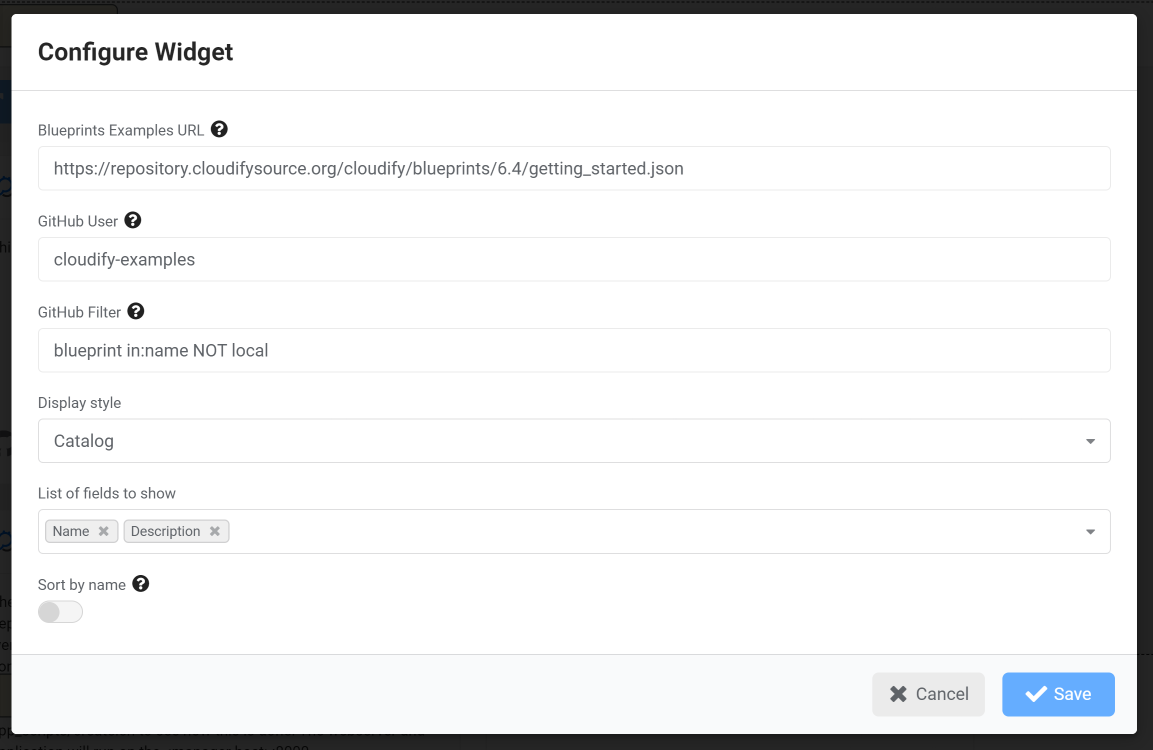This screenshot has height=750, width=1153.
Task: Select the Name field tag
Action: pos(70,531)
